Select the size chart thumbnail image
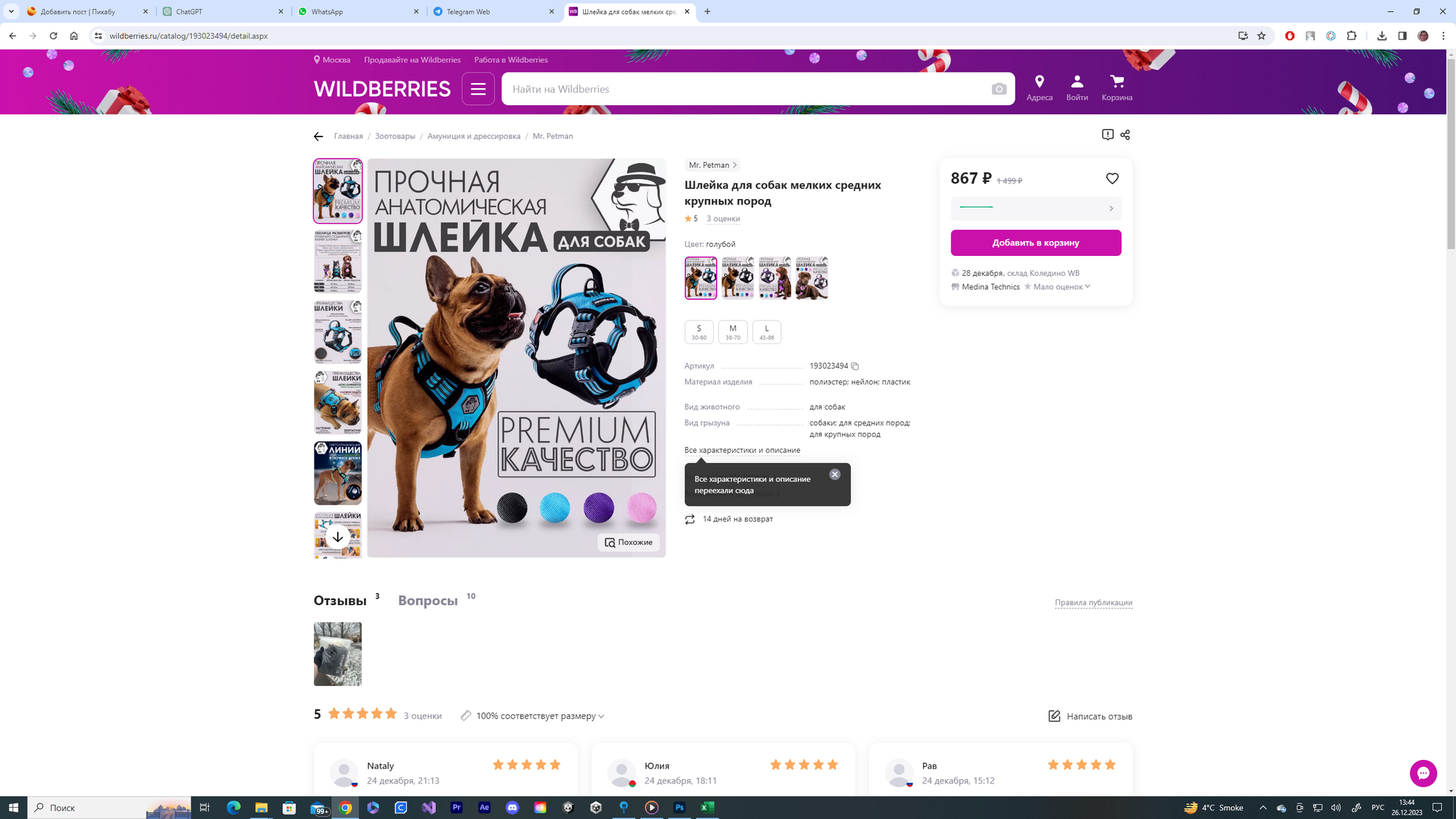1456x819 pixels. pyautogui.click(x=338, y=261)
